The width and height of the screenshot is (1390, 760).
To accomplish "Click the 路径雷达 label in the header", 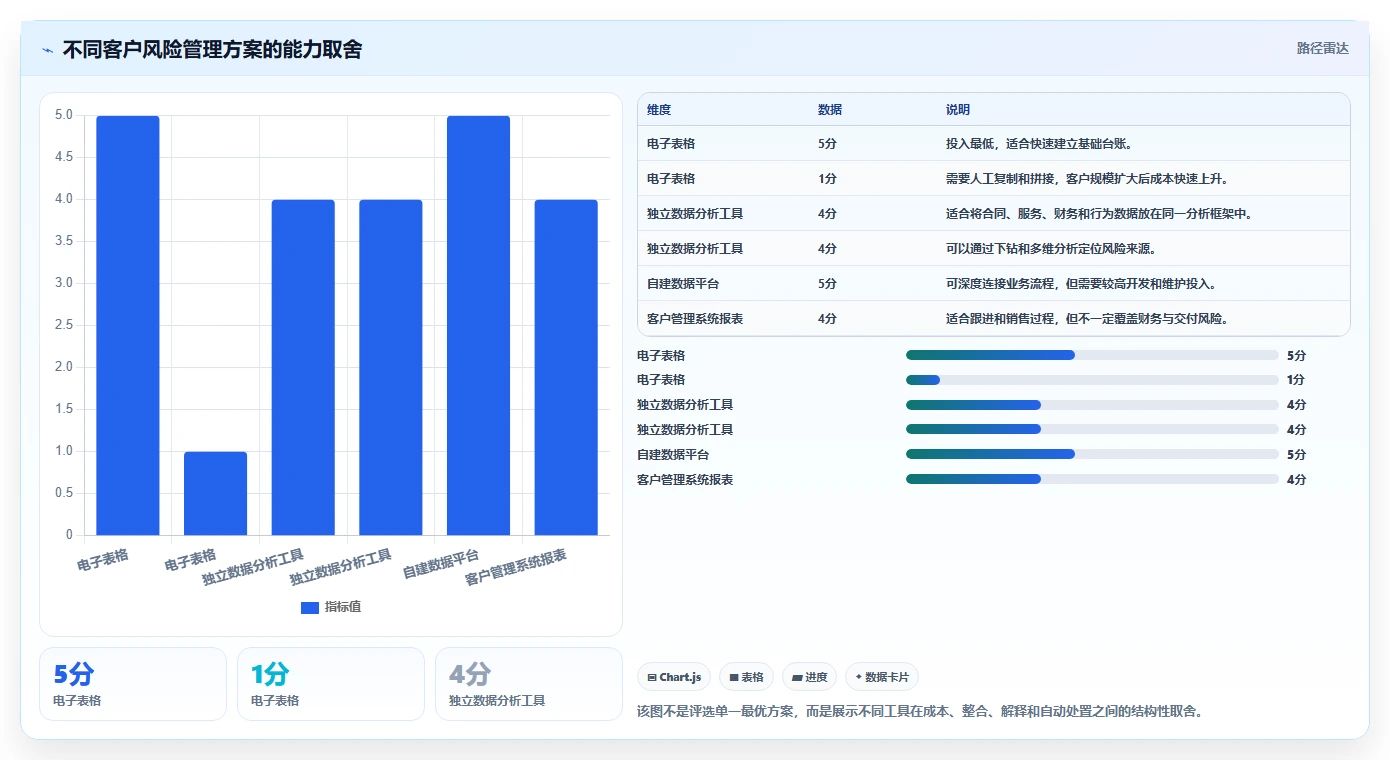I will [1323, 48].
